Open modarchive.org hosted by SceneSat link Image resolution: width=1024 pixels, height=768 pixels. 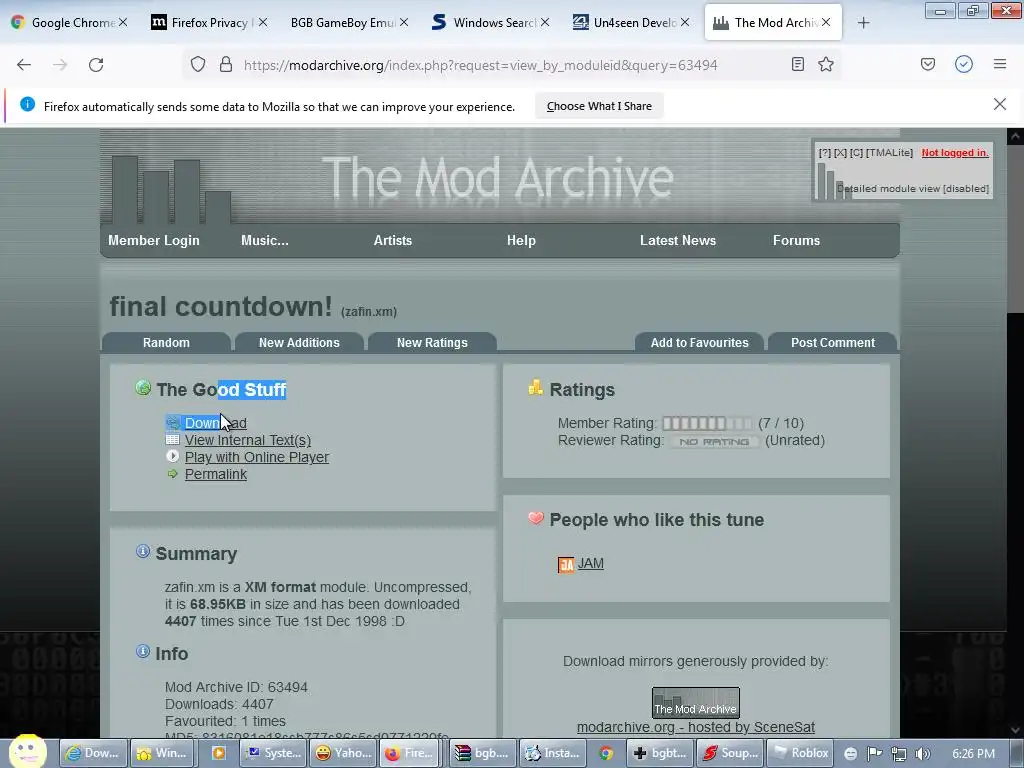point(696,727)
